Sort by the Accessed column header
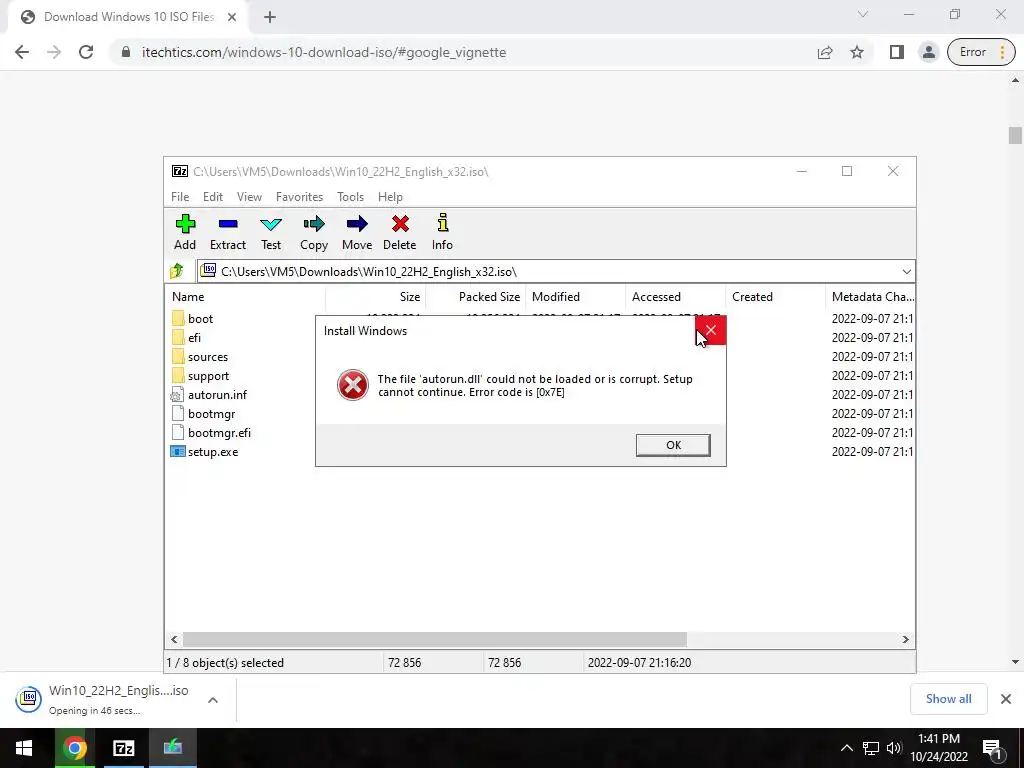Image resolution: width=1024 pixels, height=768 pixels. tap(675, 296)
